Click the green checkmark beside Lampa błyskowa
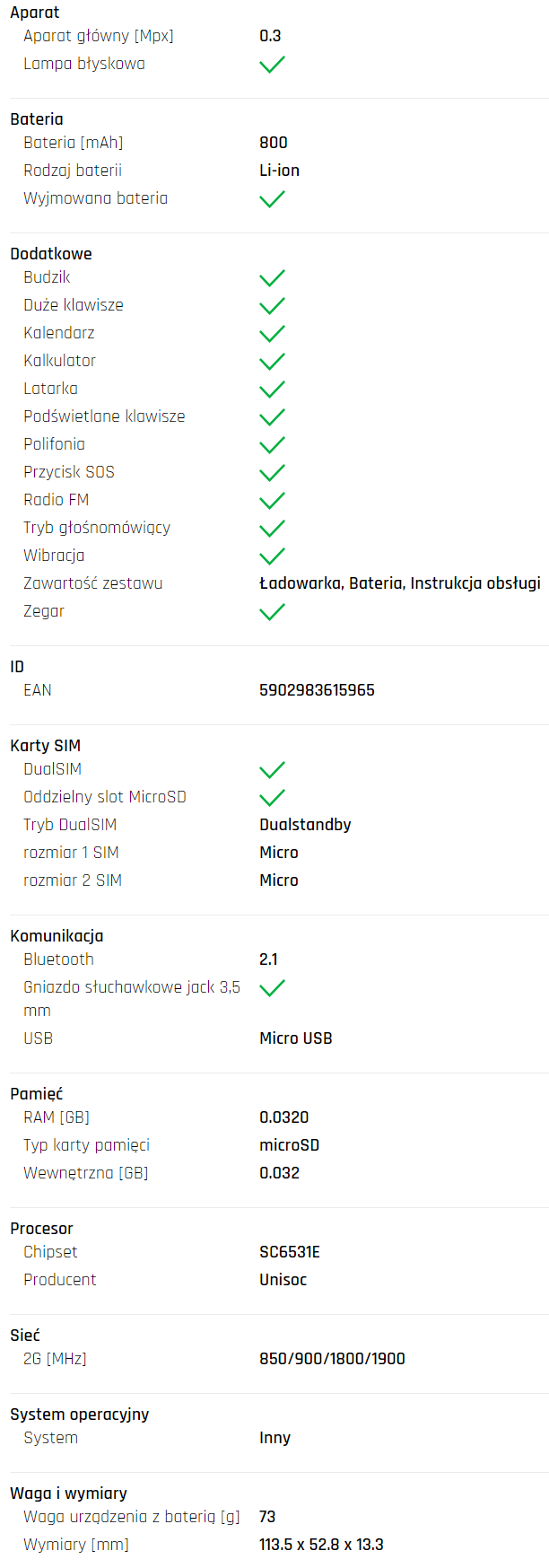 pyautogui.click(x=272, y=65)
